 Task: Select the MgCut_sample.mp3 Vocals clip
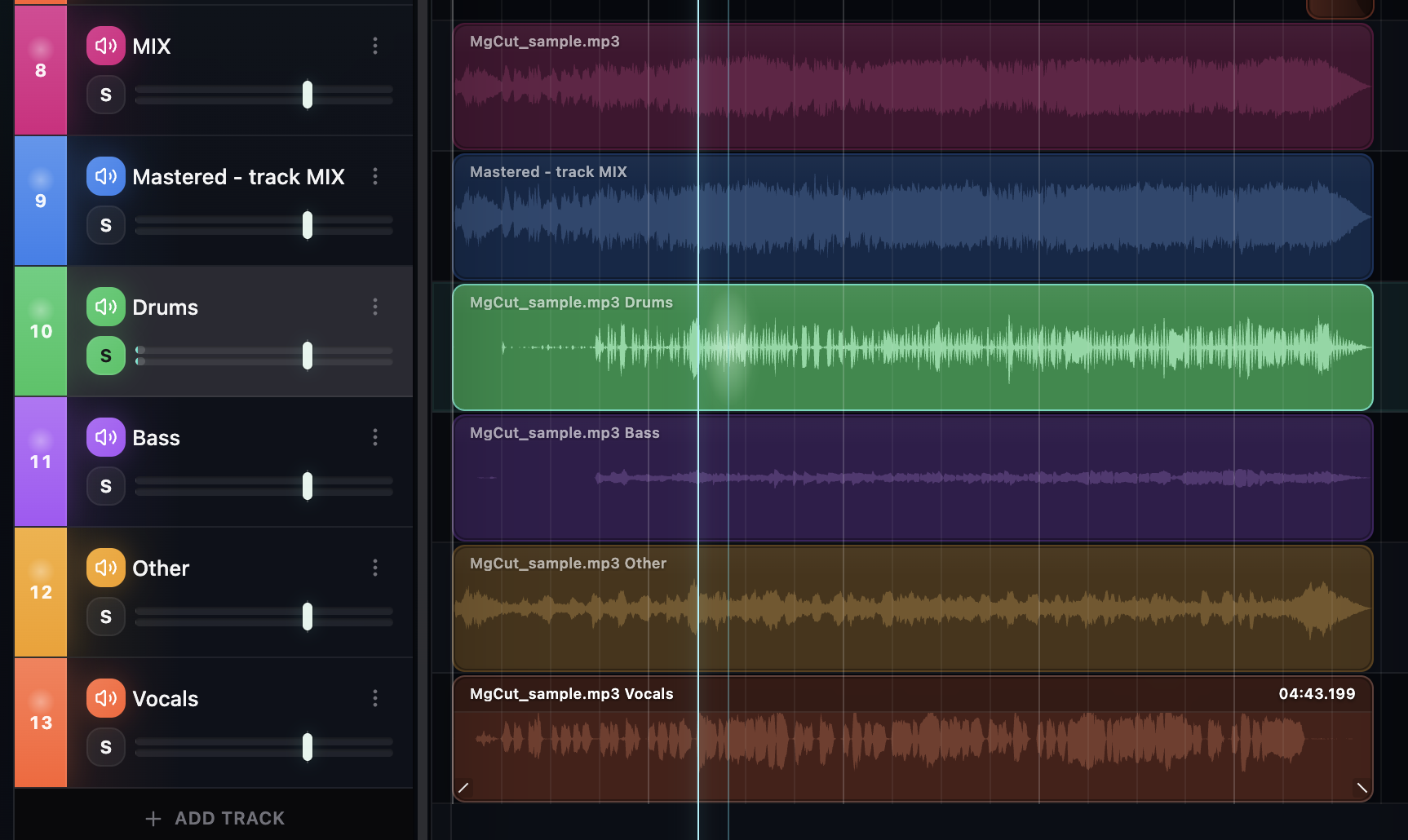pyautogui.click(x=913, y=739)
